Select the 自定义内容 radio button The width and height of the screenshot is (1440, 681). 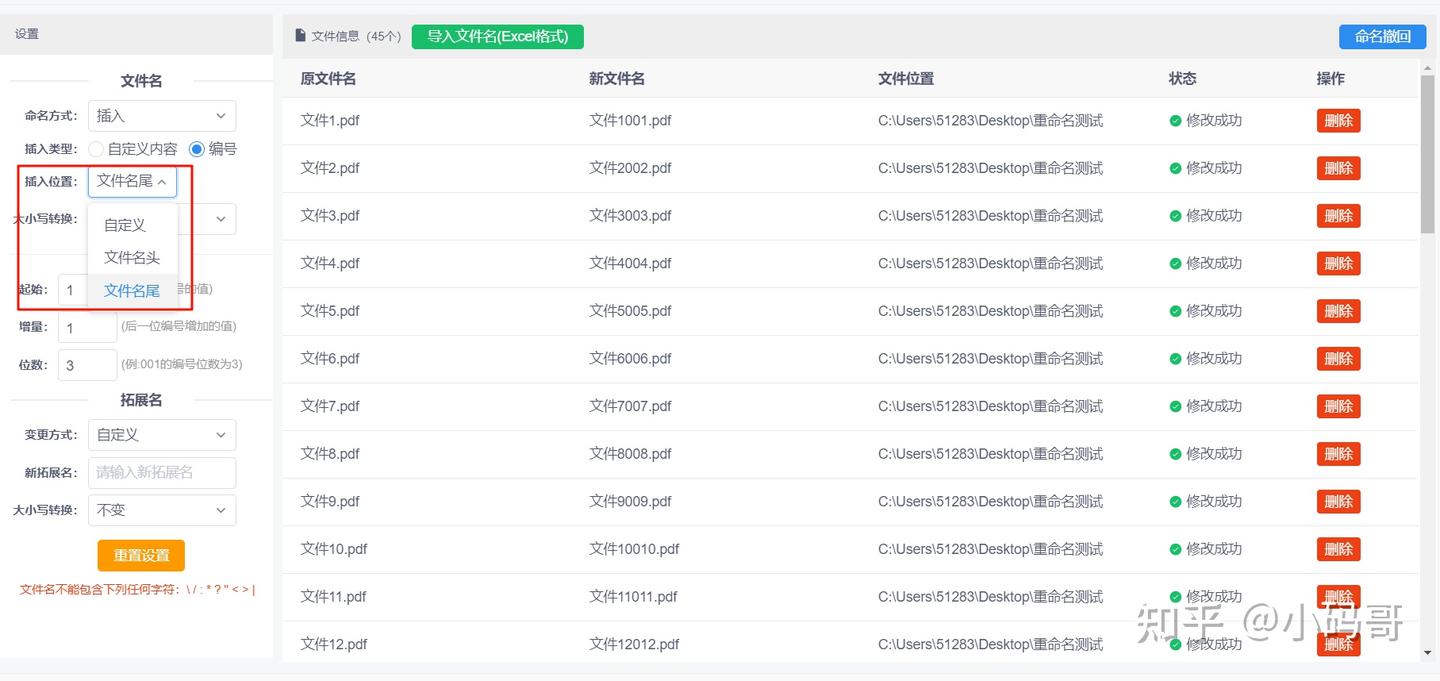click(x=96, y=149)
